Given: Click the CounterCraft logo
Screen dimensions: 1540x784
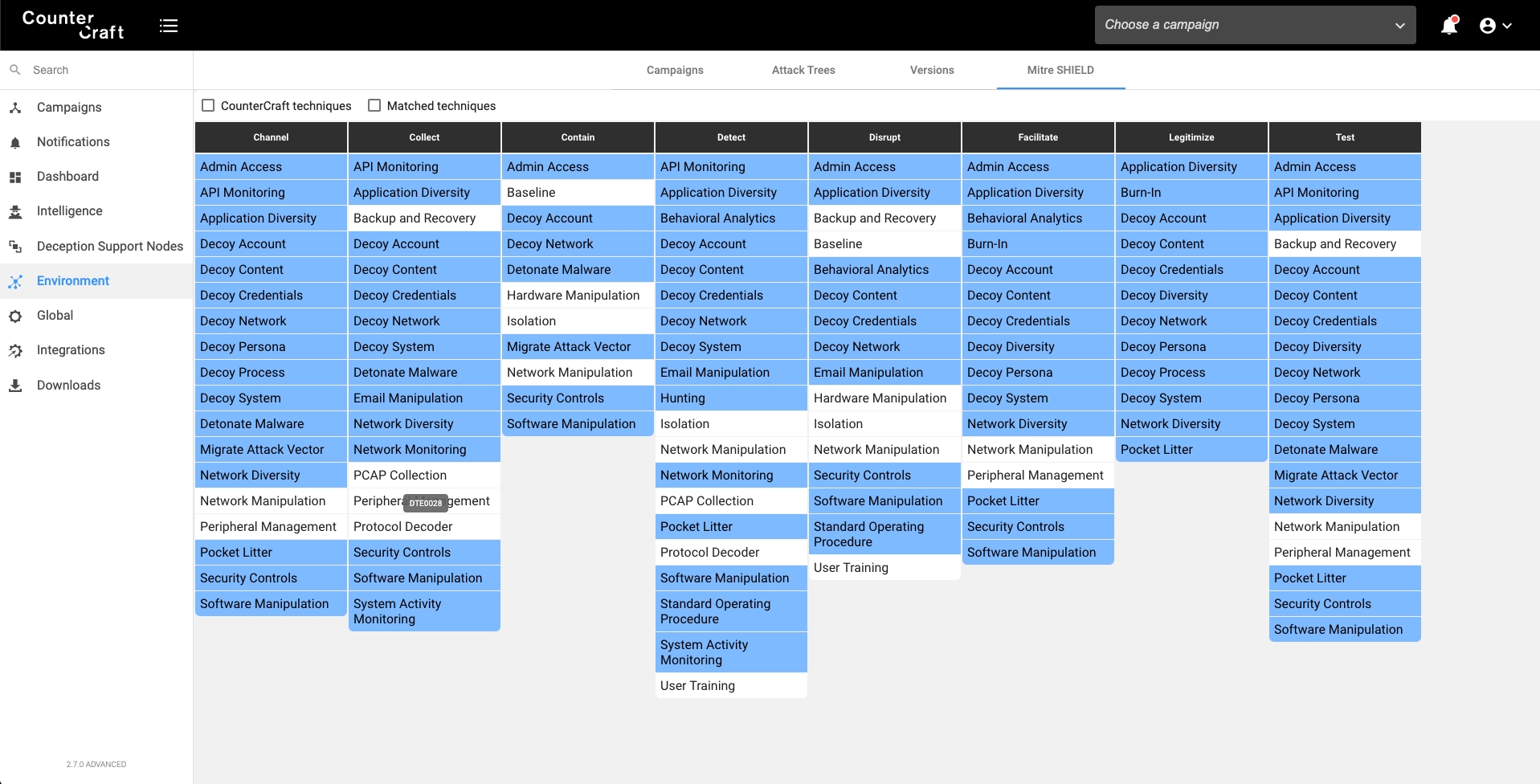Looking at the screenshot, I should point(73,25).
